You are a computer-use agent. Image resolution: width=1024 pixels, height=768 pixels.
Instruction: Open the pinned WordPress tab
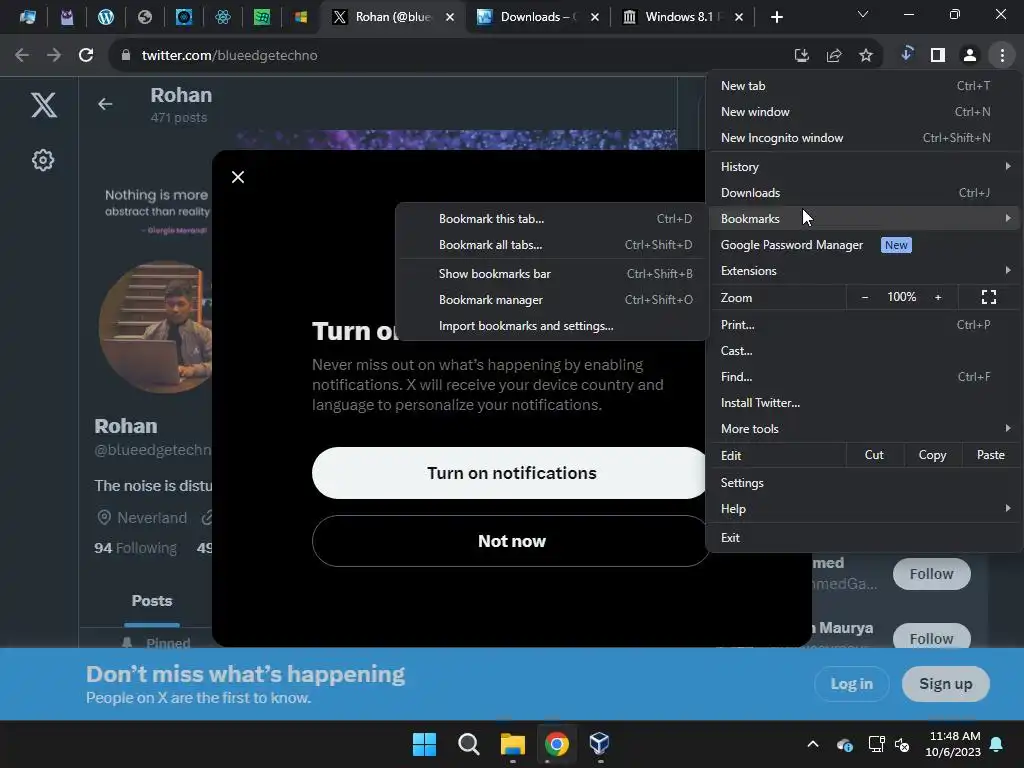click(106, 17)
